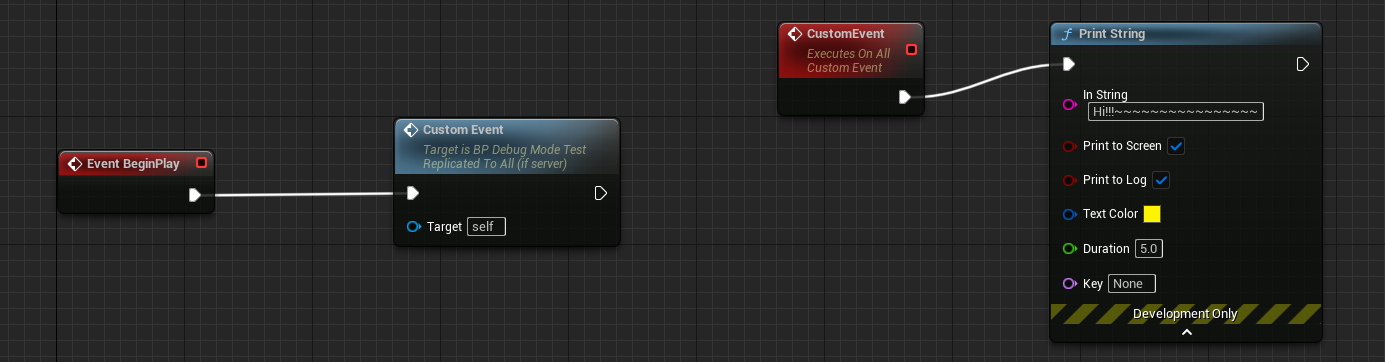
Task: Open the yellow Text Color swatch
Action: (1152, 214)
